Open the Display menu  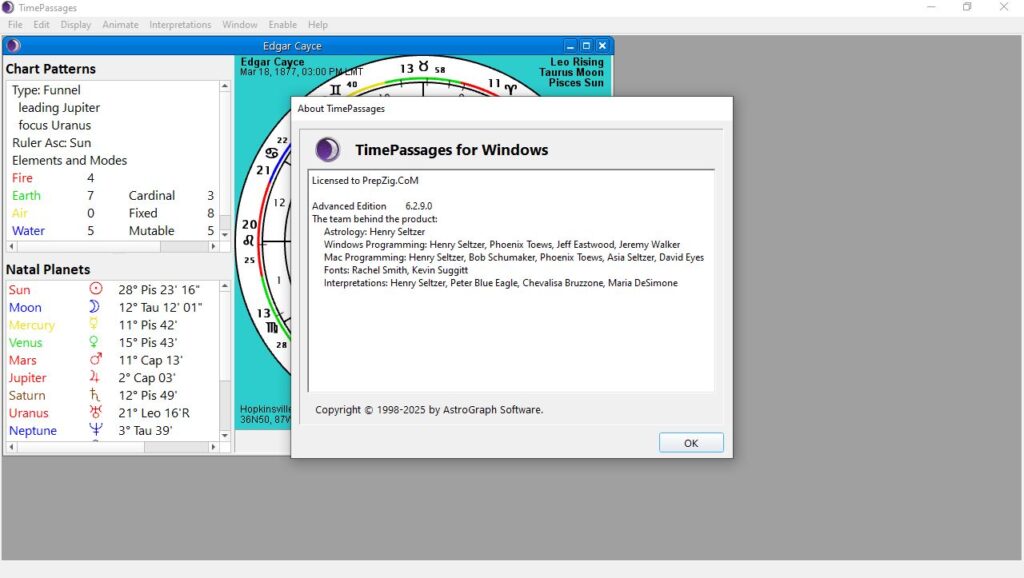76,25
